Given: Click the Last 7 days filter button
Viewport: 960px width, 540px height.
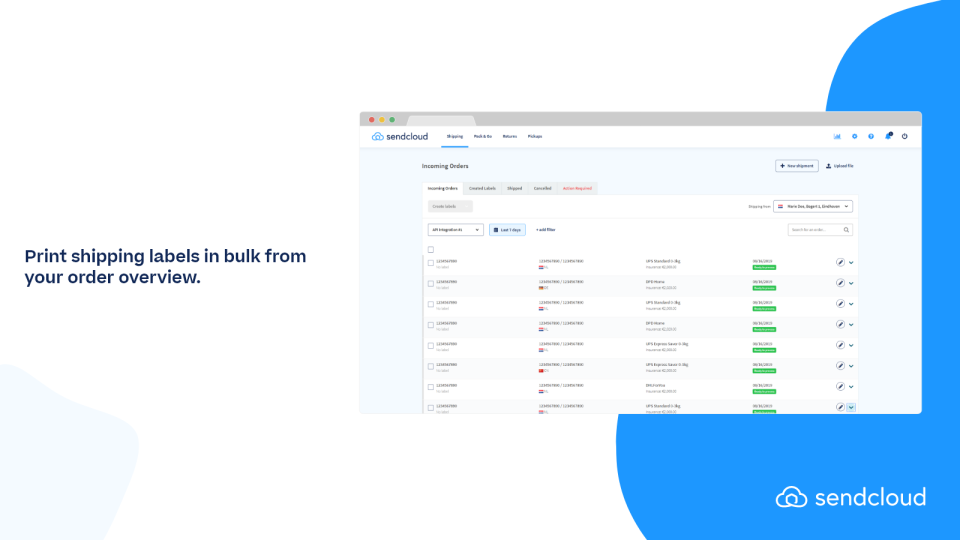Looking at the screenshot, I should [507, 230].
